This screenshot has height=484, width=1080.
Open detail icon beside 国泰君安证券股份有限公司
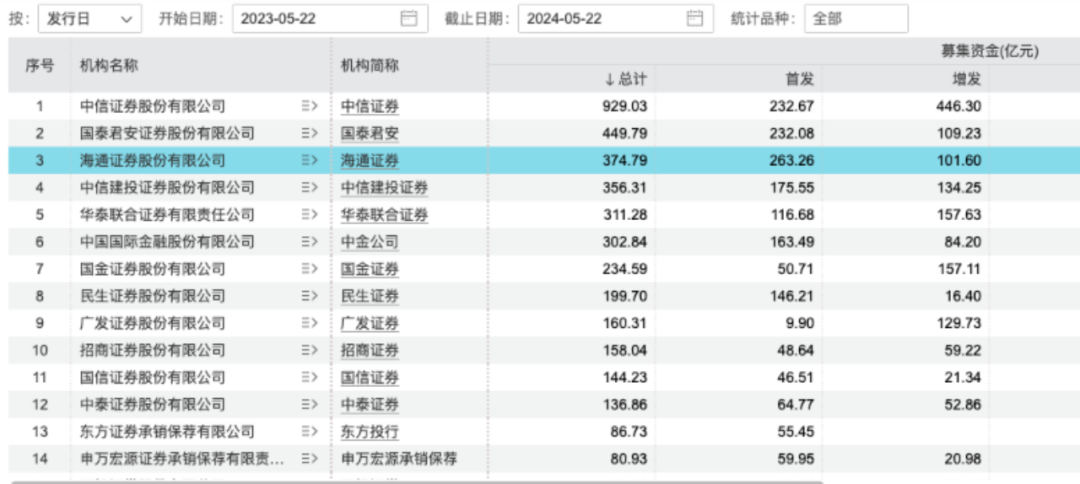(x=309, y=134)
